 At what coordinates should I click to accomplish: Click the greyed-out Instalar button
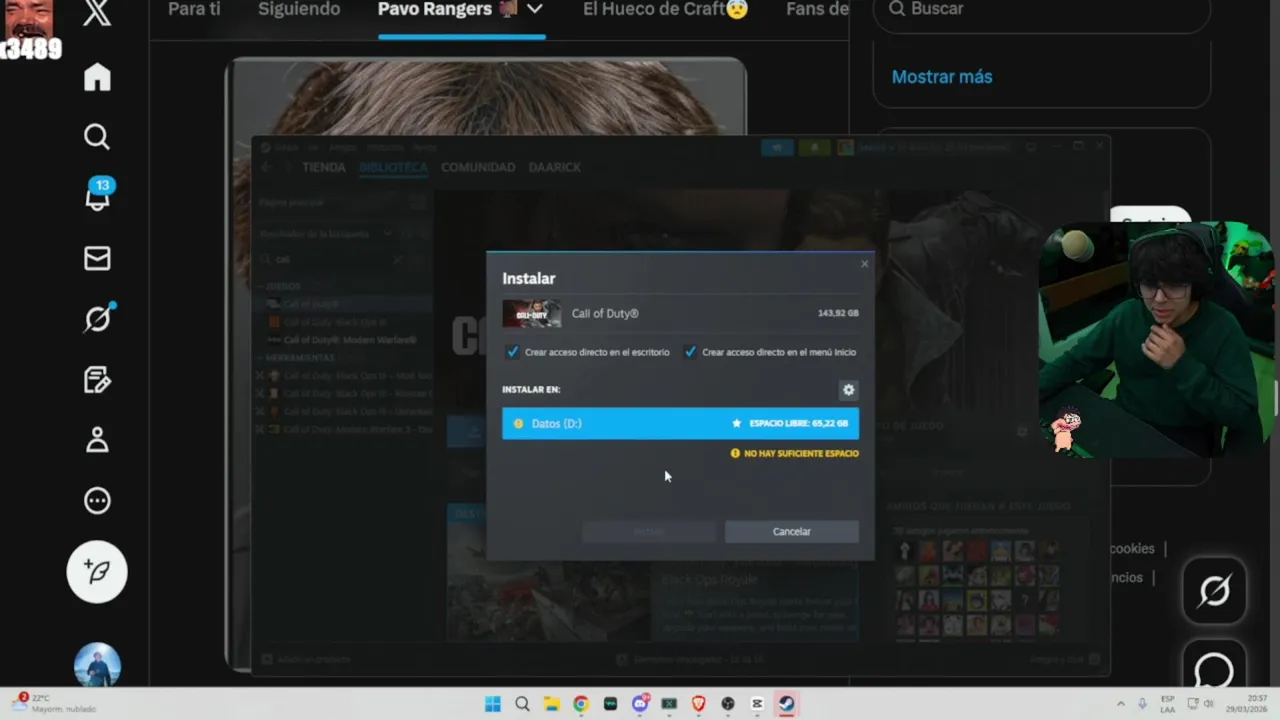(x=649, y=532)
